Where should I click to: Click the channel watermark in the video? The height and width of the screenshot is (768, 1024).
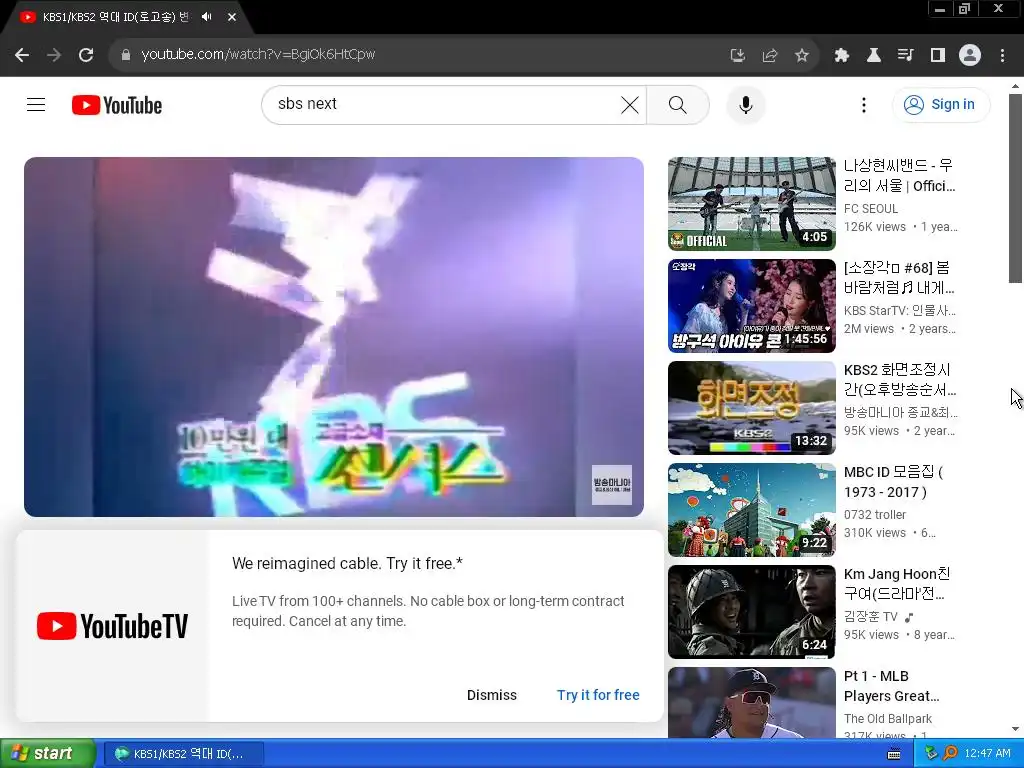(611, 484)
